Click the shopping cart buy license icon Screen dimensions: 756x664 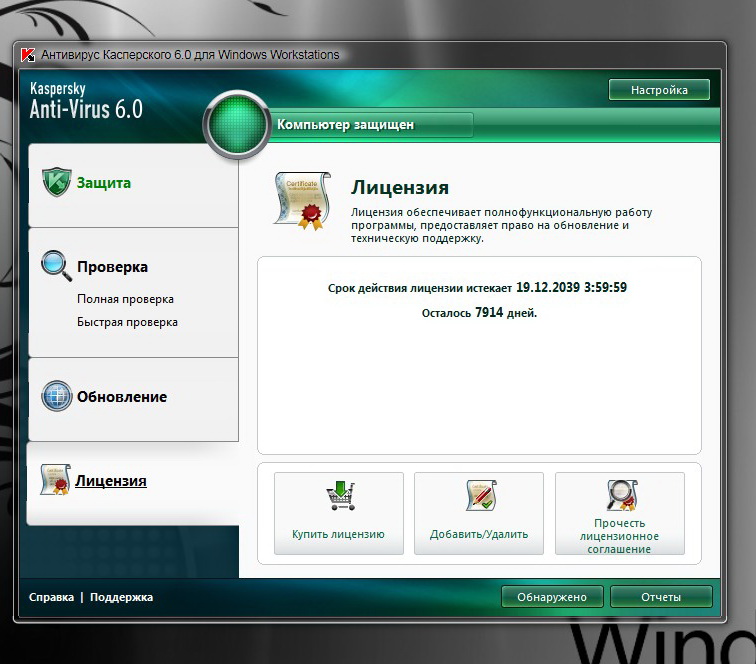click(x=339, y=497)
